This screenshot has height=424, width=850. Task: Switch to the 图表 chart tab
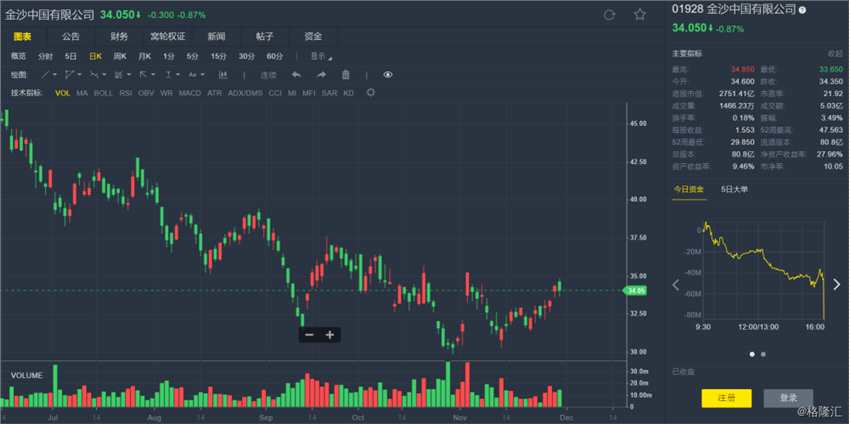point(23,37)
